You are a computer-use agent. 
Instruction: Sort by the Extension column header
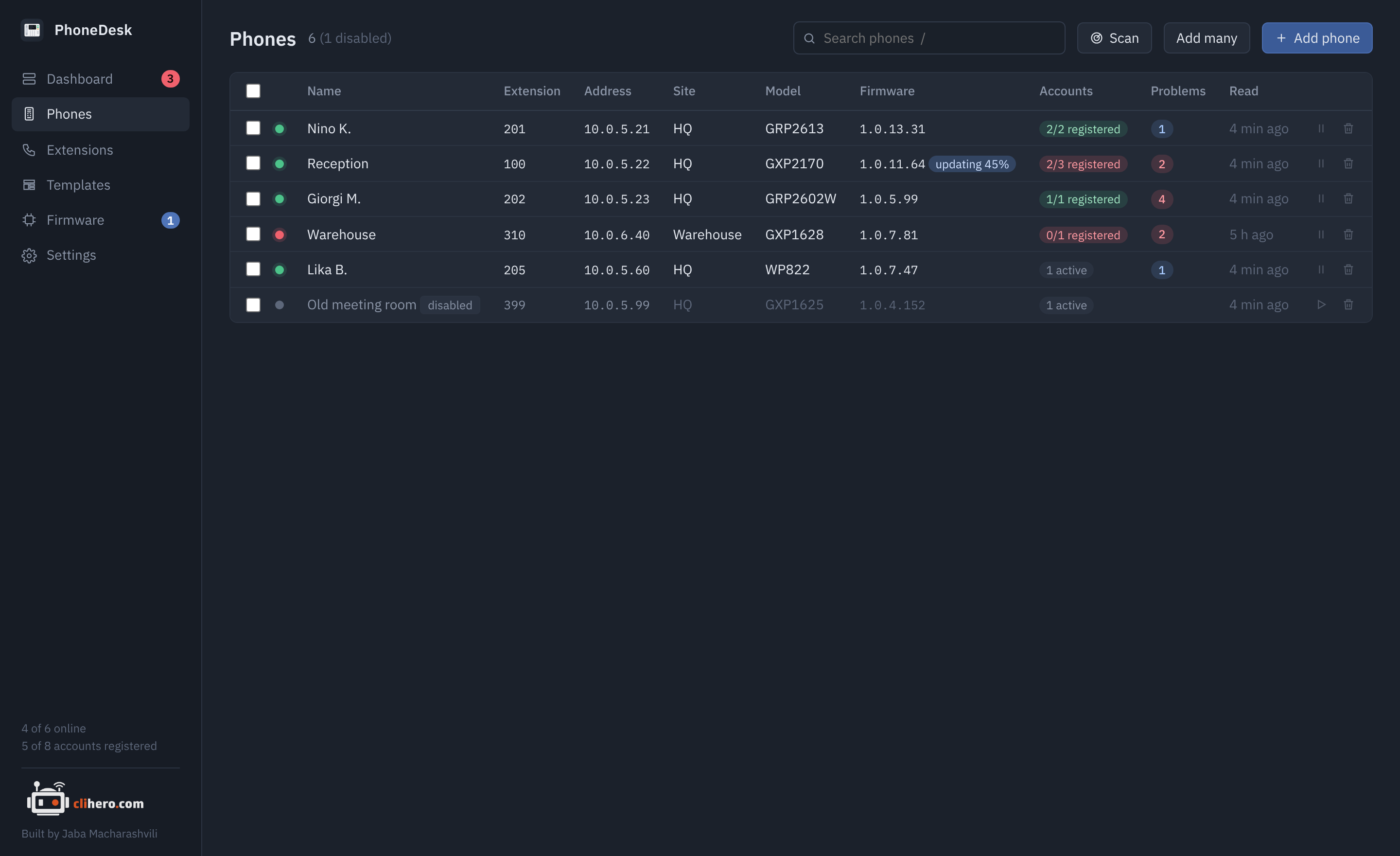click(x=532, y=91)
